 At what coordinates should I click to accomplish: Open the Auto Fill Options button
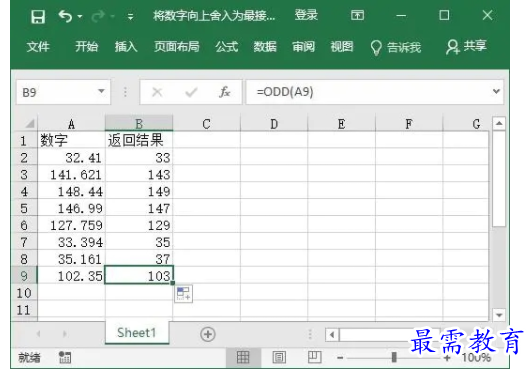pos(184,293)
